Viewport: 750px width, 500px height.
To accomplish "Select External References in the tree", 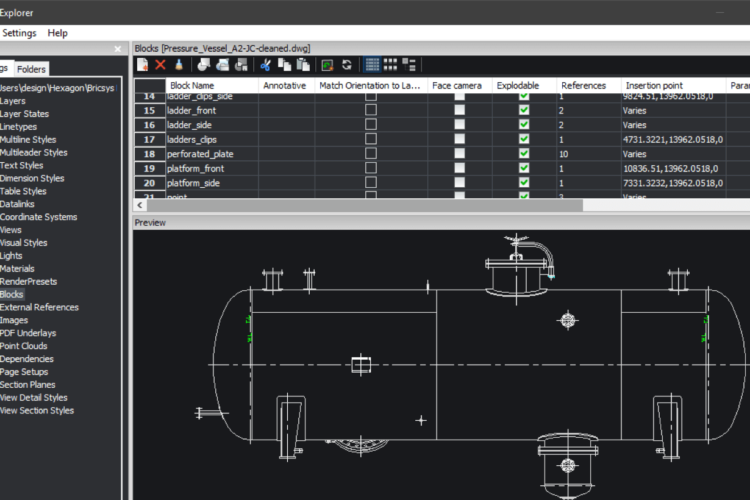I will point(39,307).
